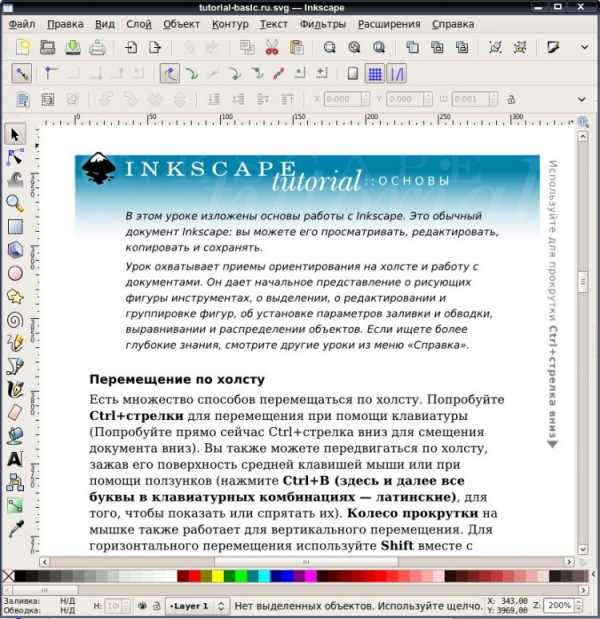Open the Текст menu
600x619 pixels.
click(x=274, y=24)
